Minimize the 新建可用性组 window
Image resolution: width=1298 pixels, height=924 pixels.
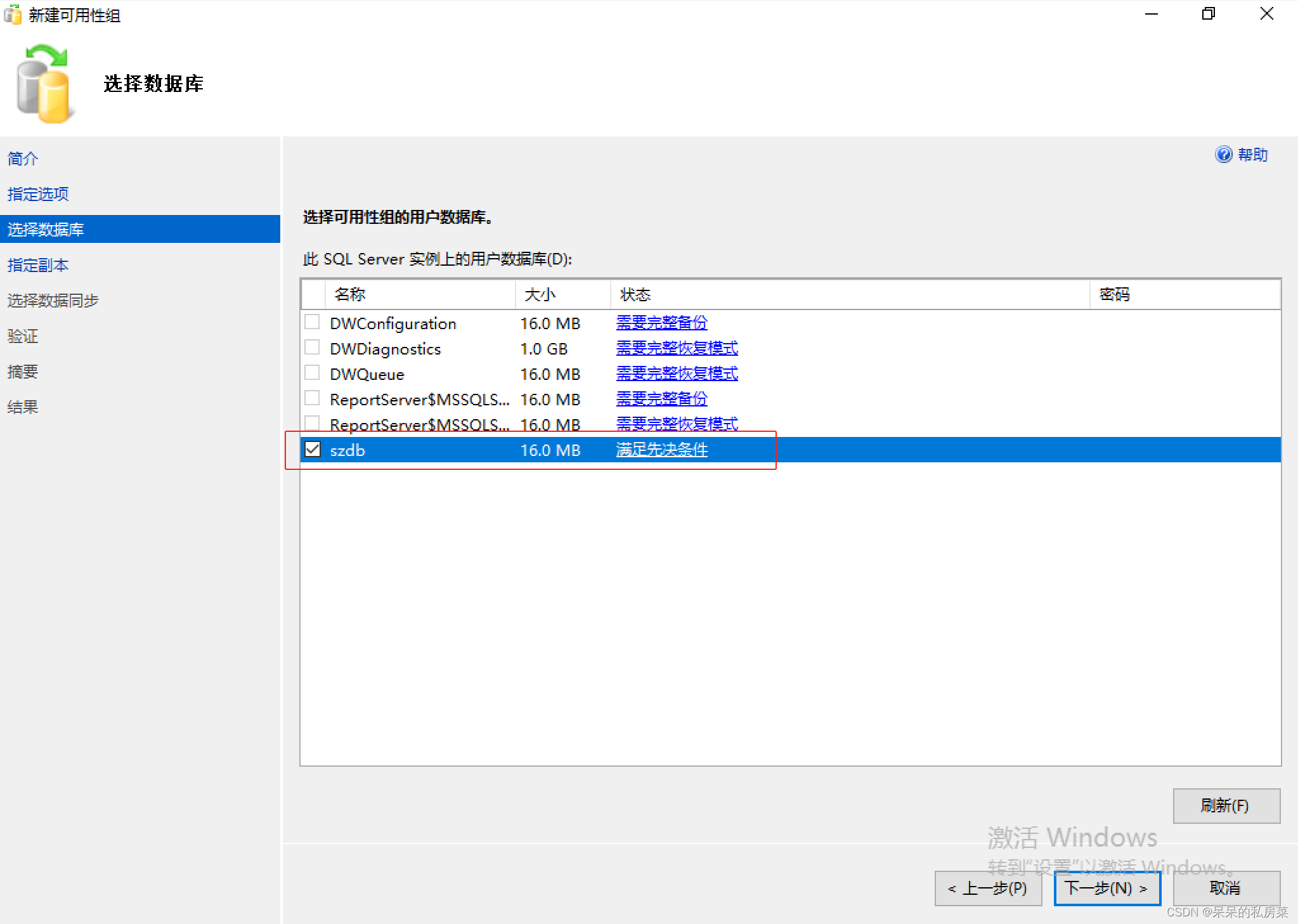[x=1152, y=14]
